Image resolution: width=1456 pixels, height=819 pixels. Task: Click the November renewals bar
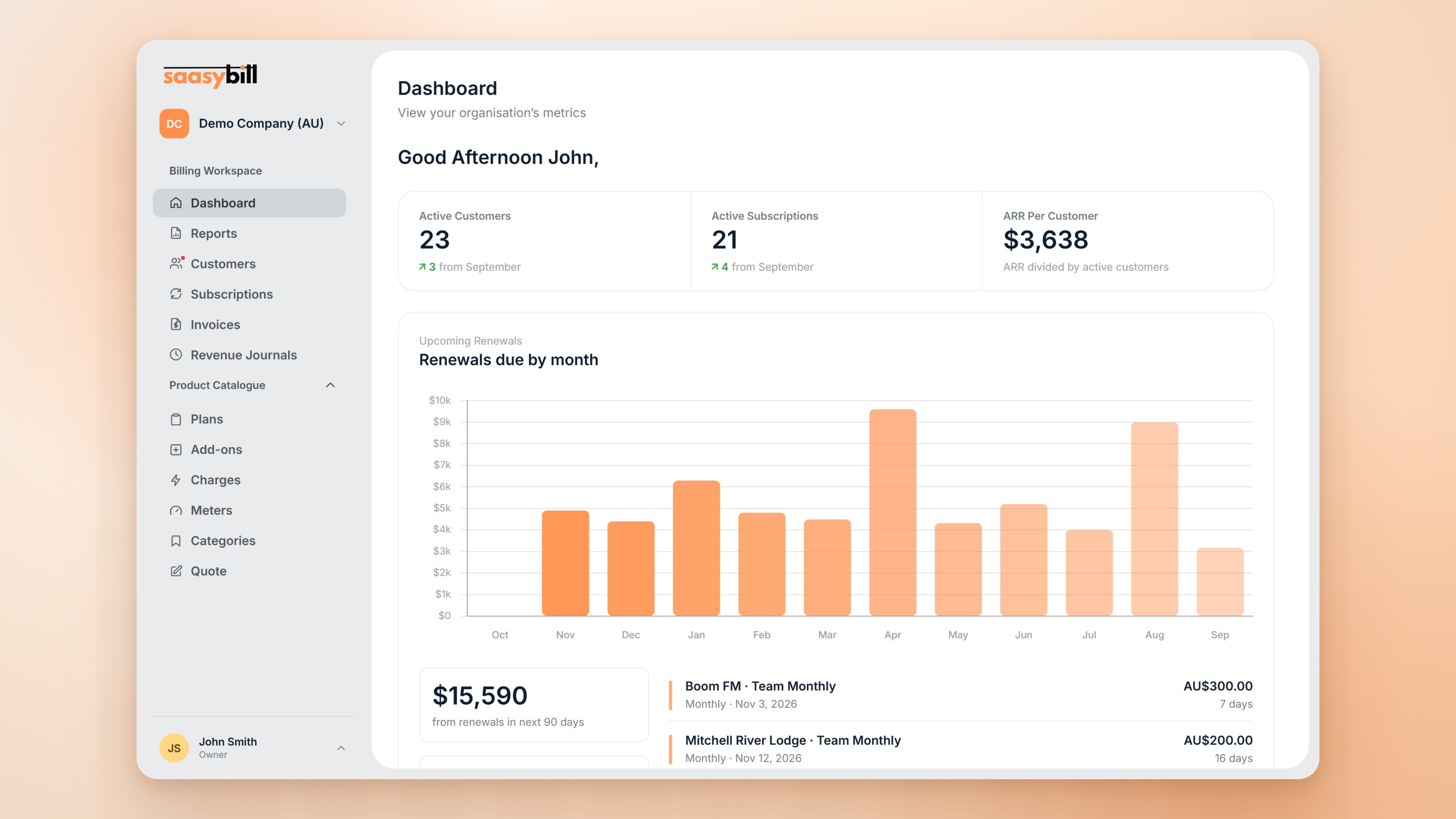[x=565, y=563]
